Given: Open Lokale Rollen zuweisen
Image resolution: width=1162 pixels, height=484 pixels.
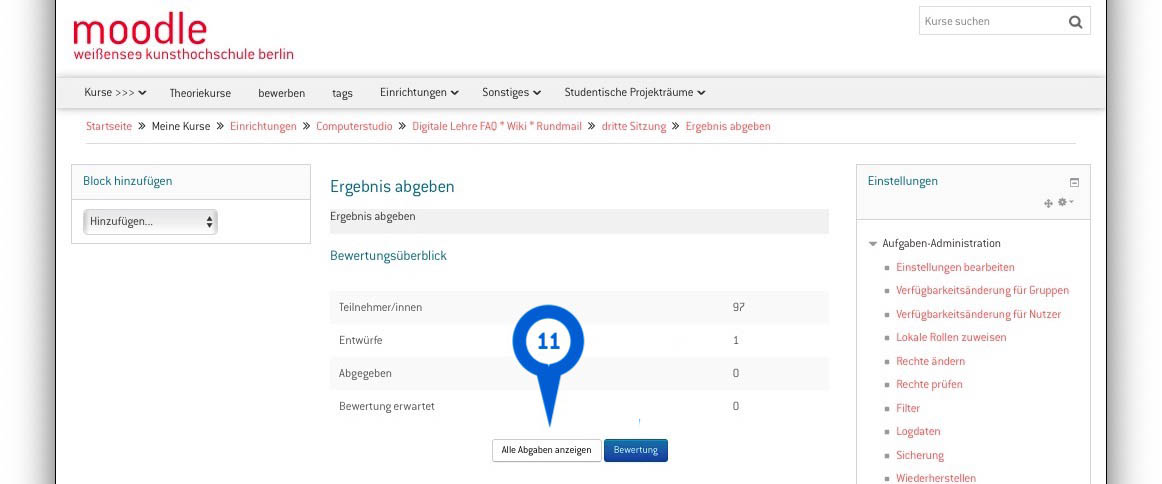Looking at the screenshot, I should coord(951,337).
